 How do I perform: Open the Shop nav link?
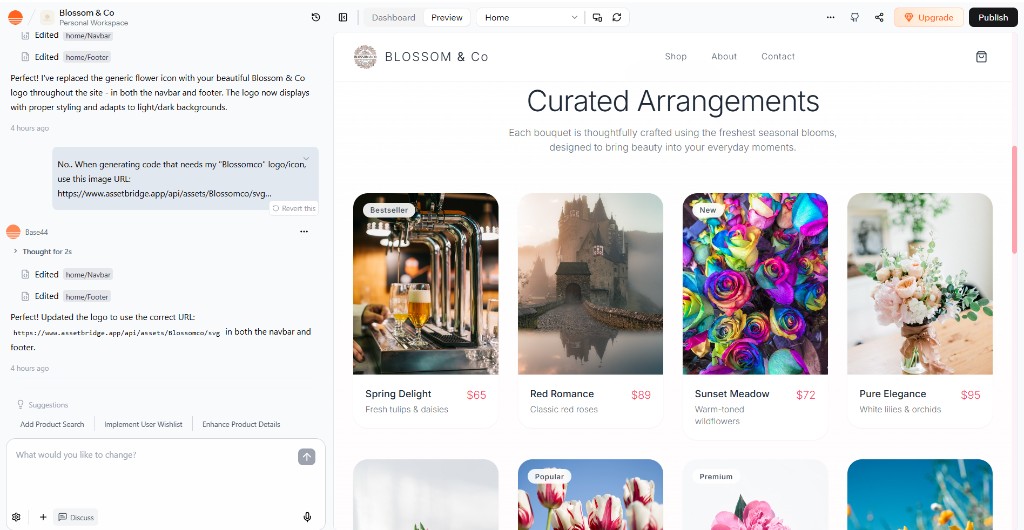click(x=676, y=57)
